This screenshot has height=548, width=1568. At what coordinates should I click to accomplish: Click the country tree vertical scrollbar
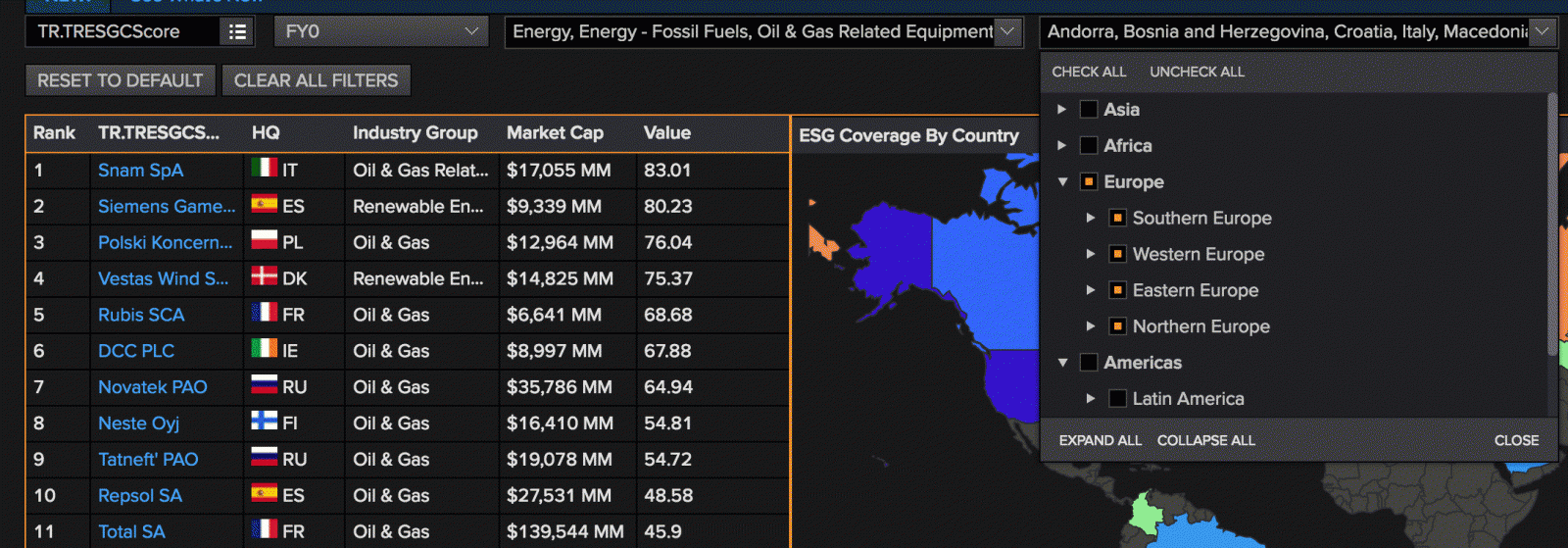point(1551,224)
